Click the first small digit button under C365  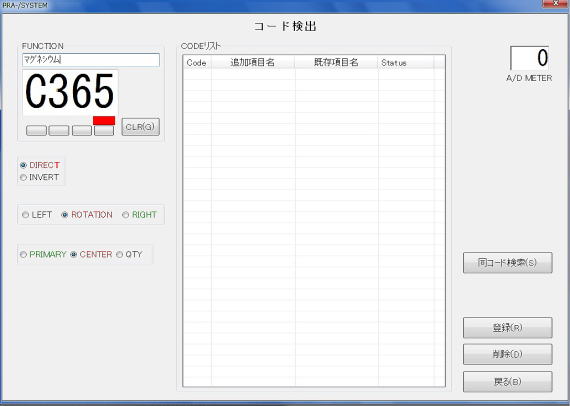point(36,130)
